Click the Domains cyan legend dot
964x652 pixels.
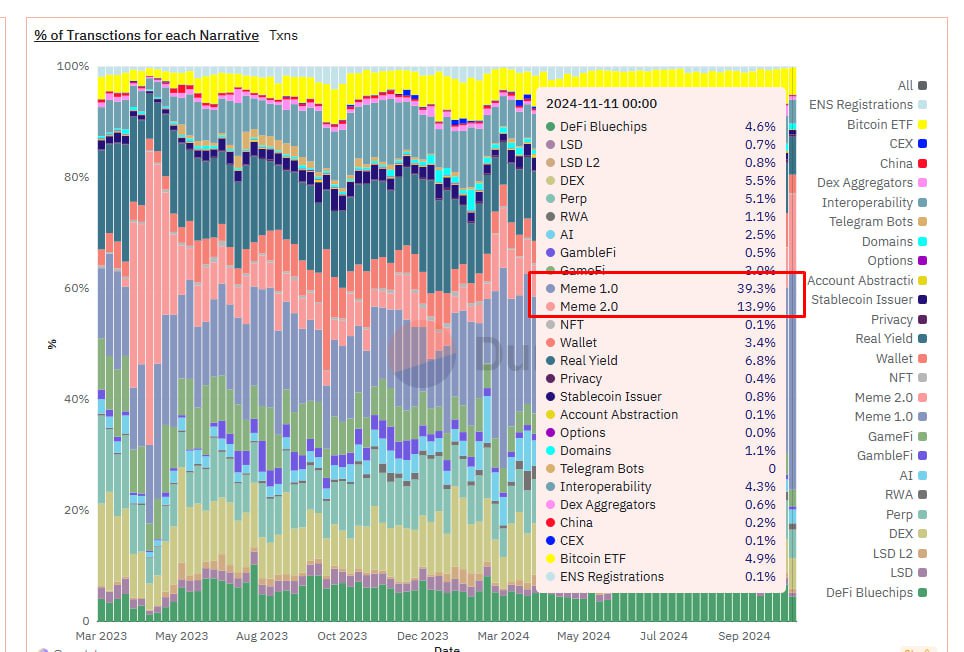tap(922, 242)
